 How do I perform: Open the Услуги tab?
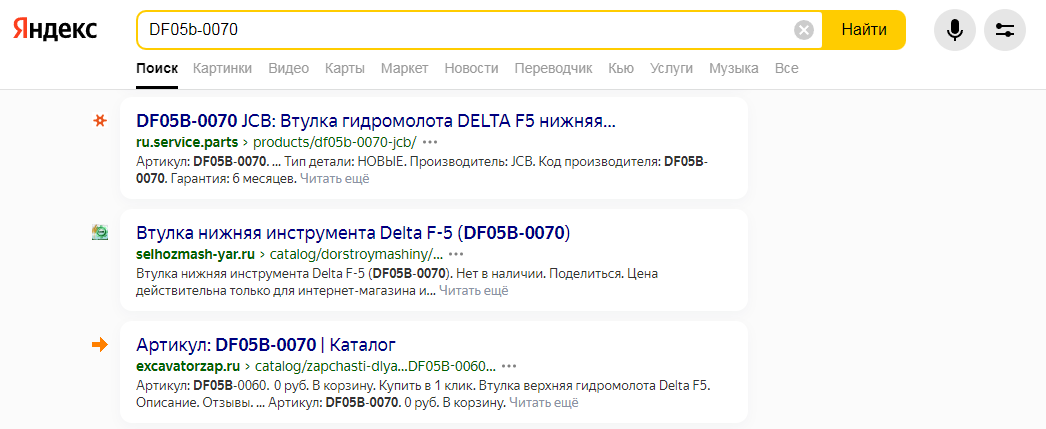pos(671,68)
